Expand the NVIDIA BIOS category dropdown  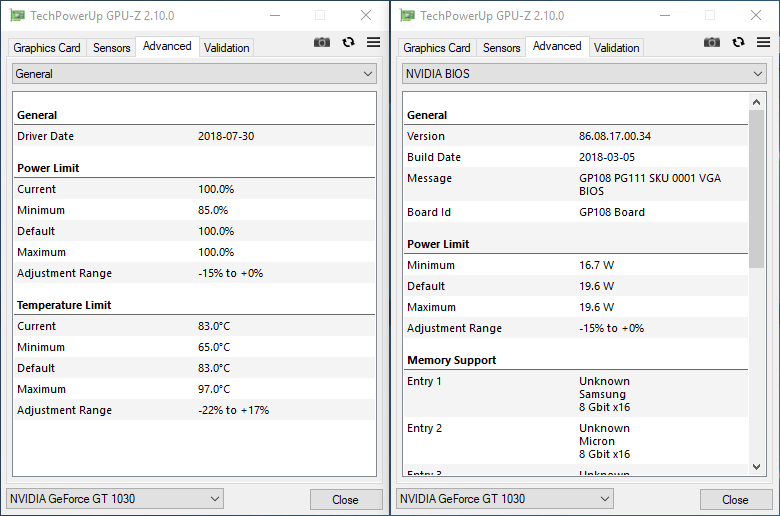pyautogui.click(x=584, y=74)
